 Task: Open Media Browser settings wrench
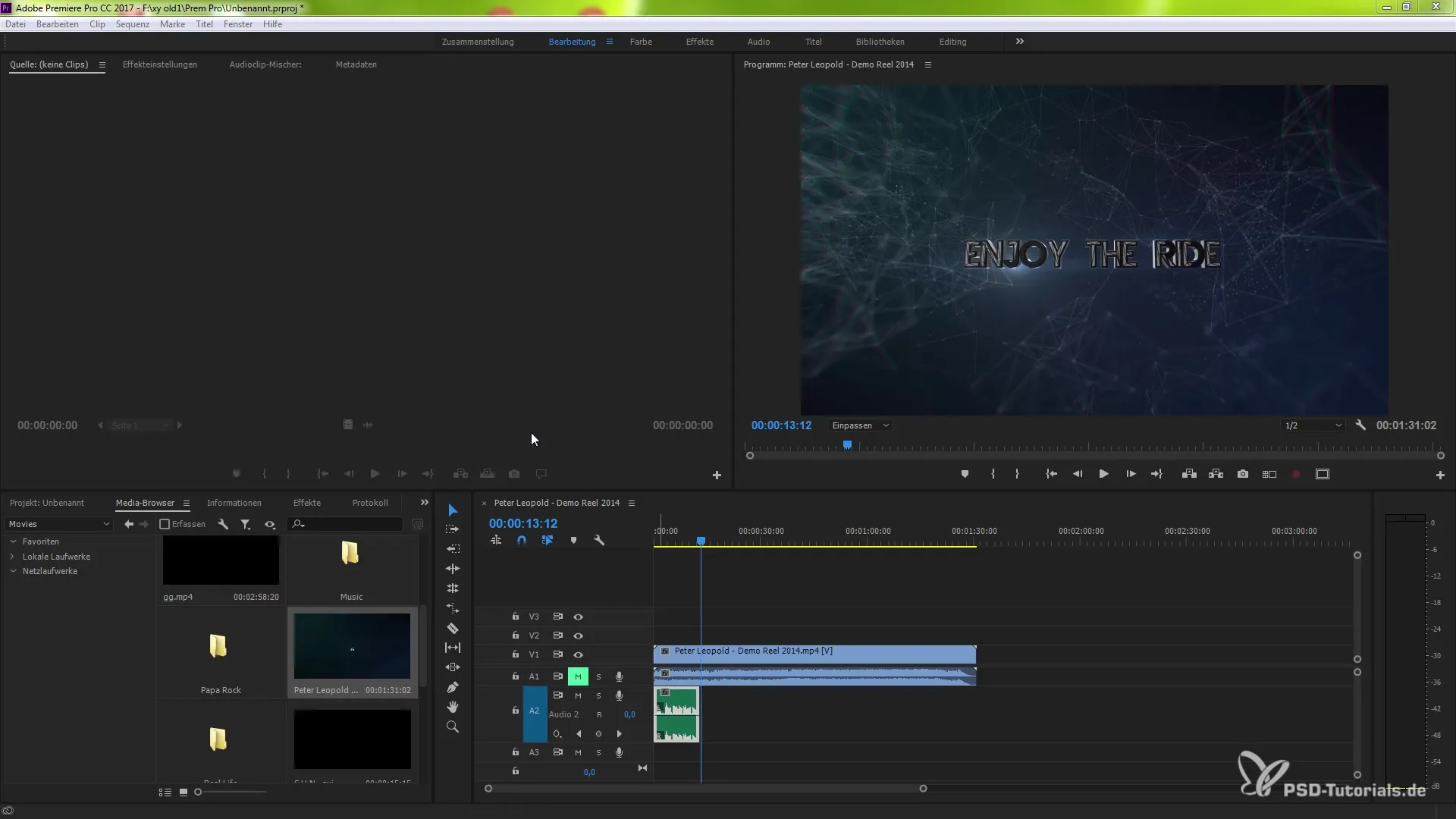223,524
